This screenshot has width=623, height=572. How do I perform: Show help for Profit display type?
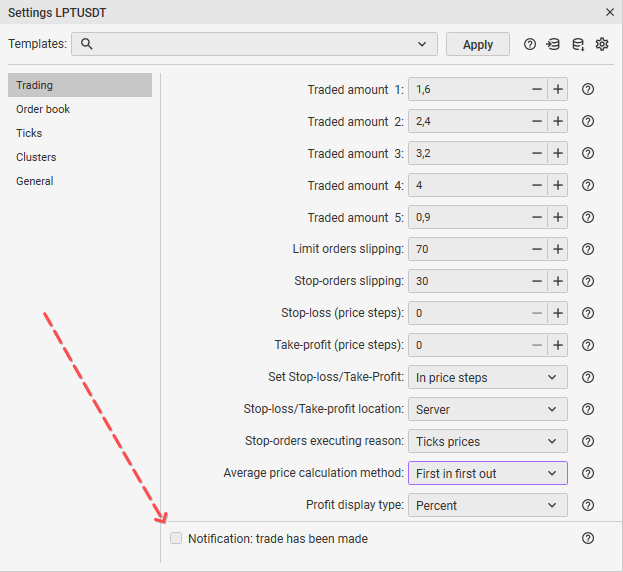click(588, 505)
